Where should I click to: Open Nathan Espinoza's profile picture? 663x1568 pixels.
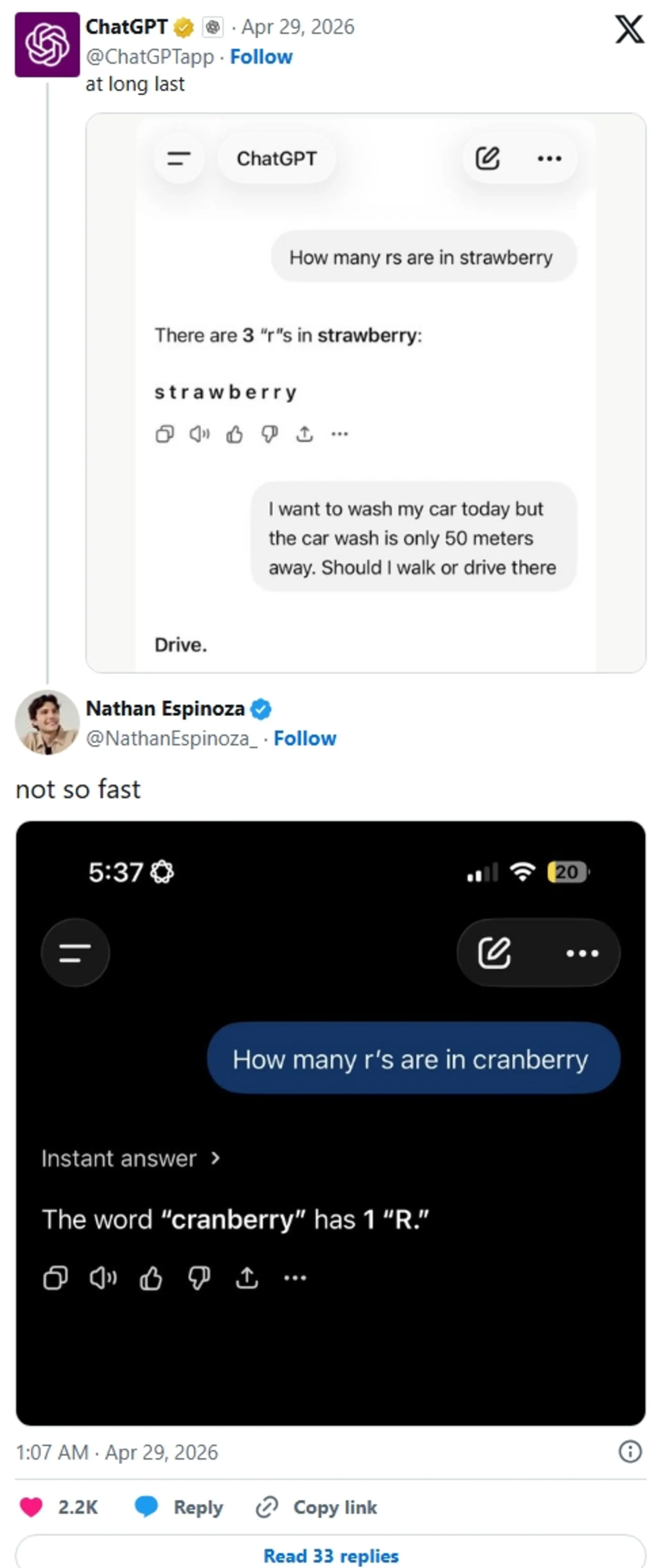[47, 722]
